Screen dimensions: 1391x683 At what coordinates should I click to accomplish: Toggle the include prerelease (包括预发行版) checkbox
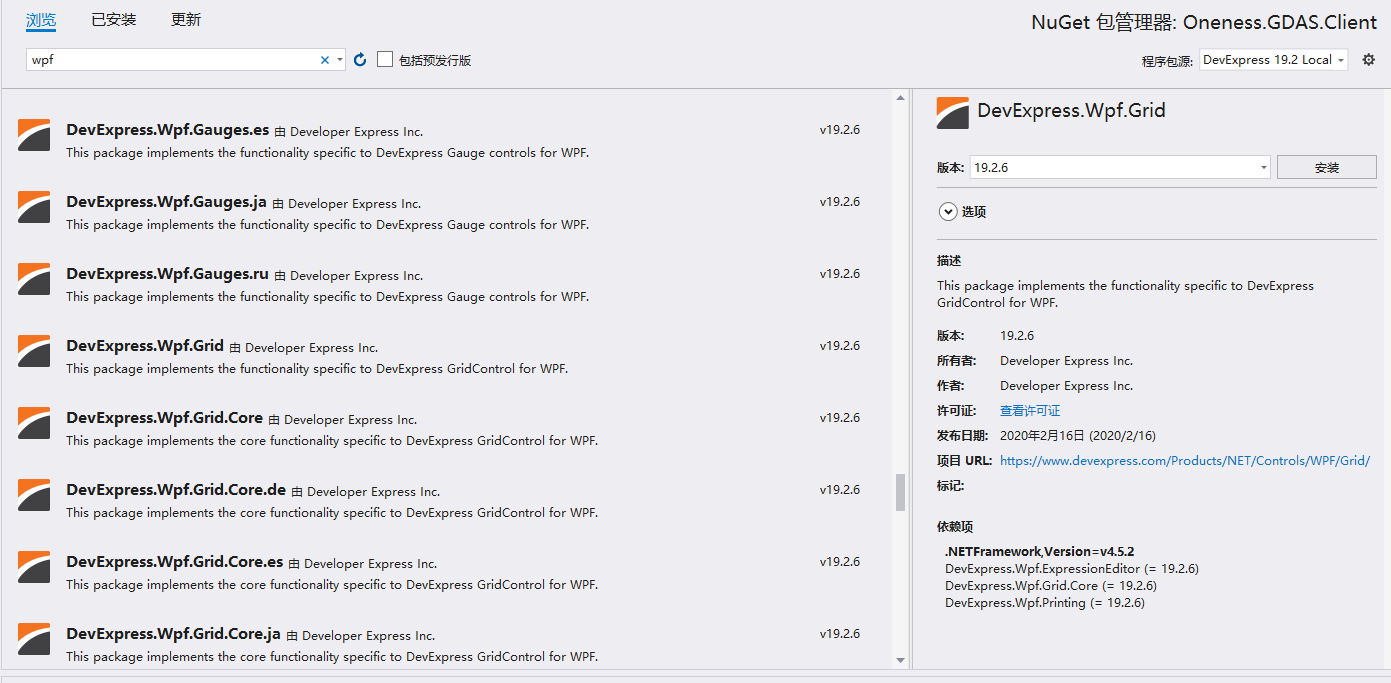tap(385, 60)
